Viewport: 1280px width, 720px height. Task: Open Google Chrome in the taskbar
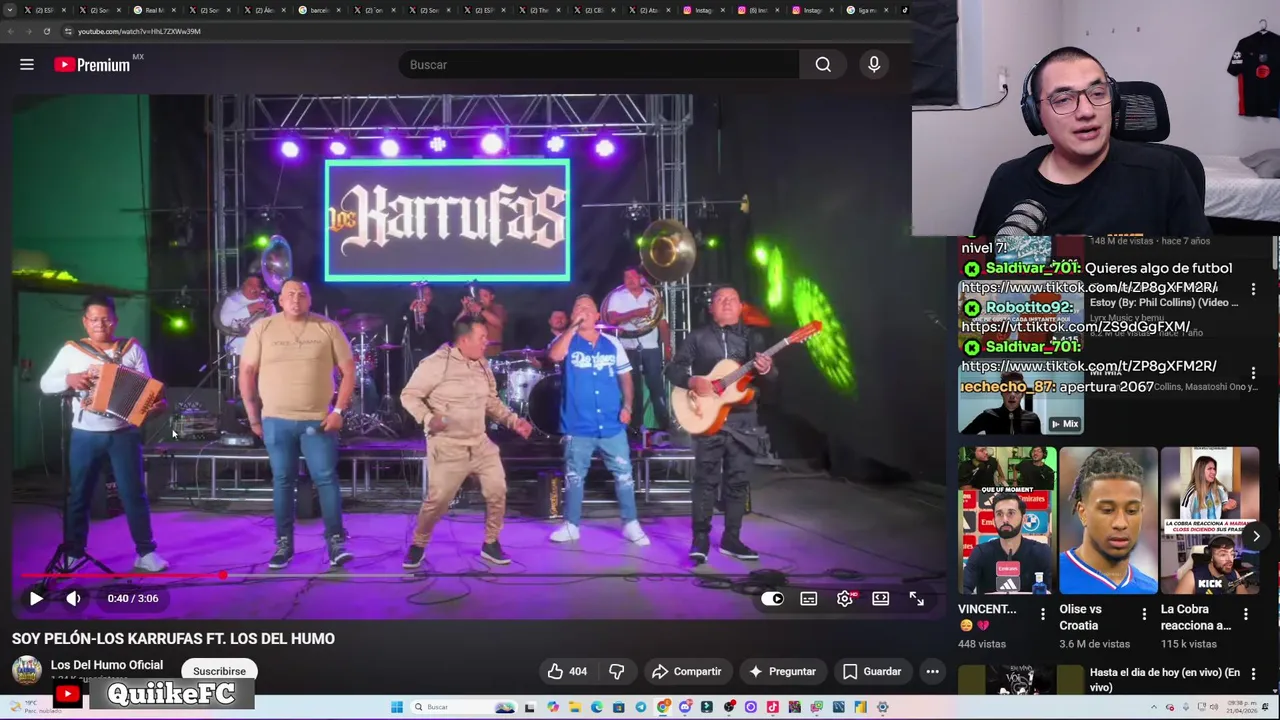pos(663,707)
